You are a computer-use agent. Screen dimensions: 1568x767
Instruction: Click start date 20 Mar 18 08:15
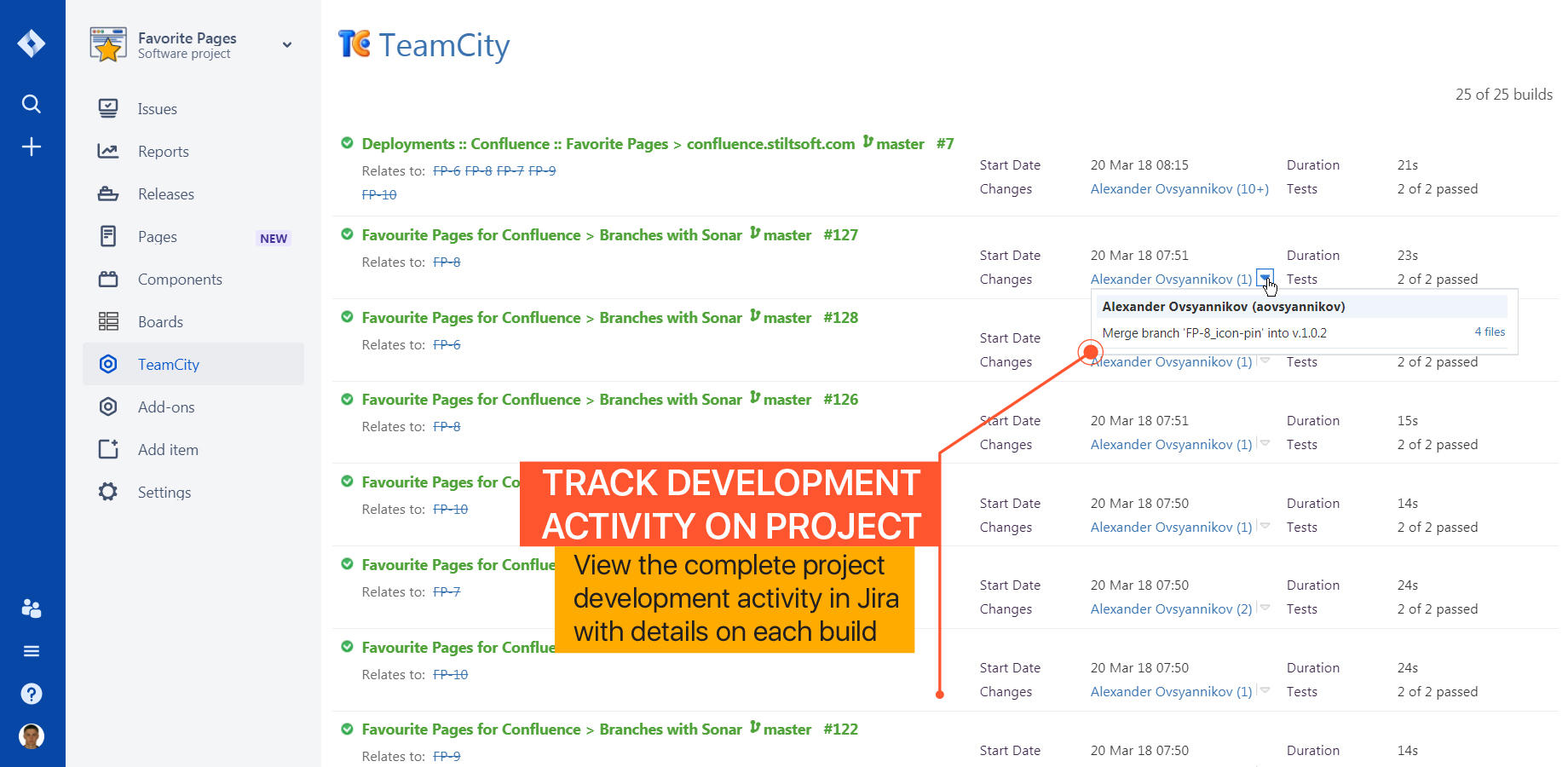pos(1139,165)
